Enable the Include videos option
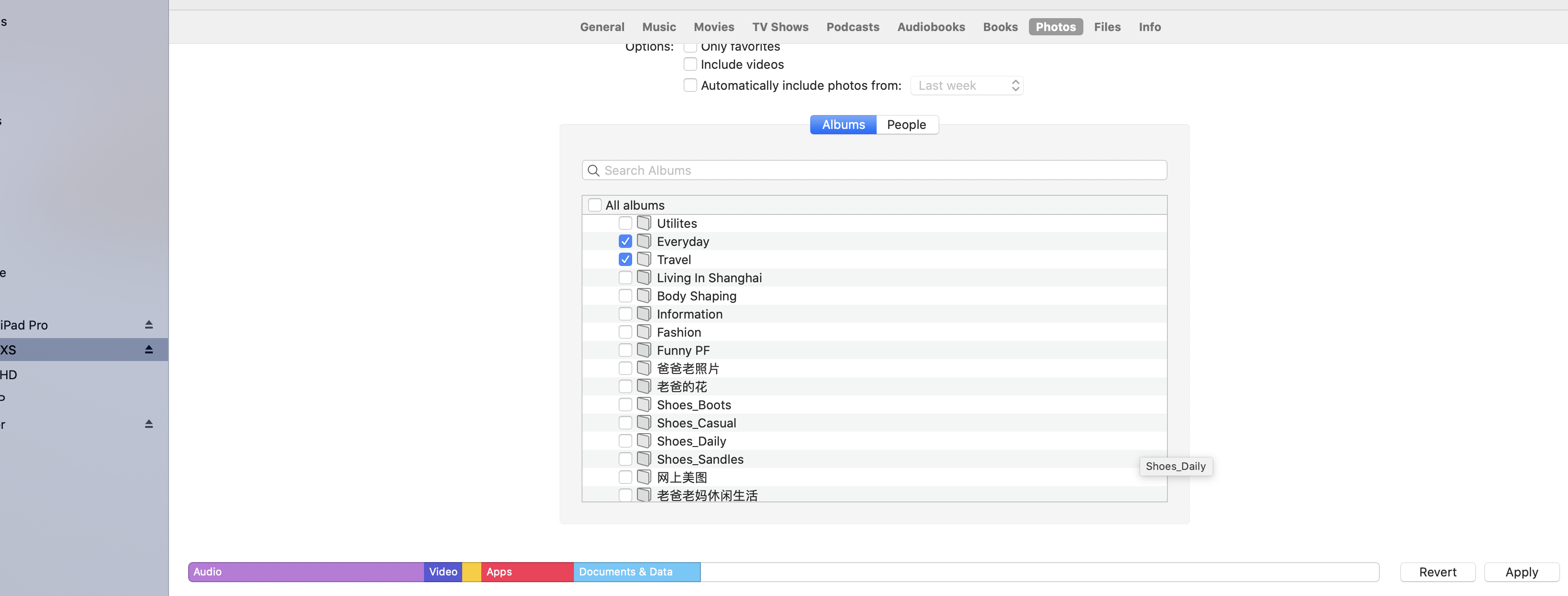Image resolution: width=1568 pixels, height=596 pixels. point(689,64)
